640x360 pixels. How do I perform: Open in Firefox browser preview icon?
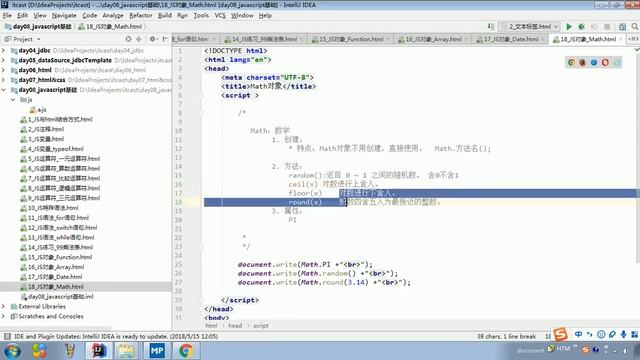pyautogui.click(x=582, y=62)
